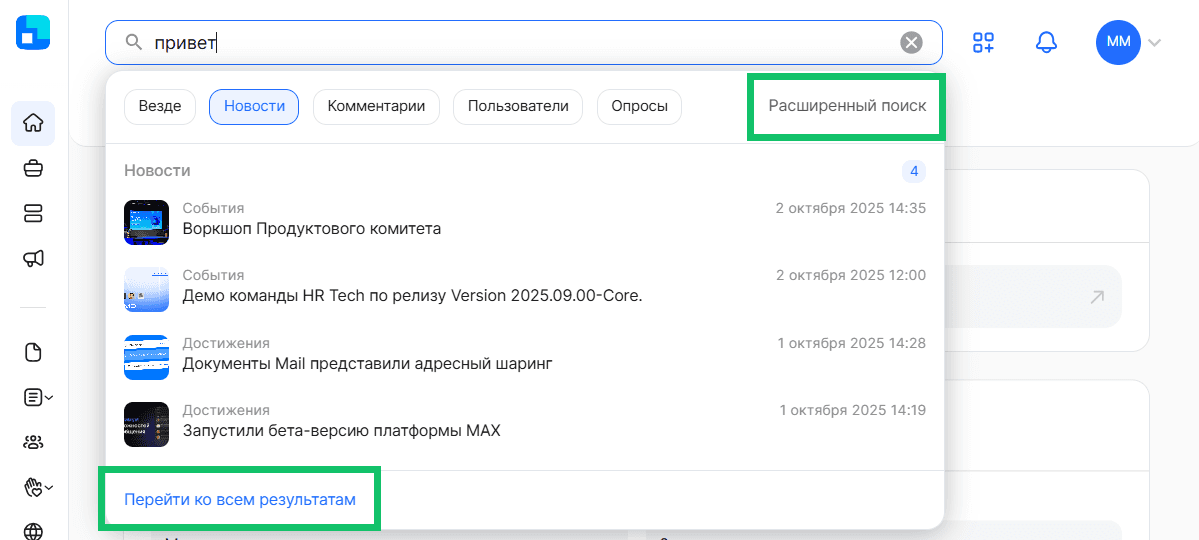Viewport: 1199px width, 540px height.
Task: Open the people group sidebar icon
Action: [x=33, y=442]
